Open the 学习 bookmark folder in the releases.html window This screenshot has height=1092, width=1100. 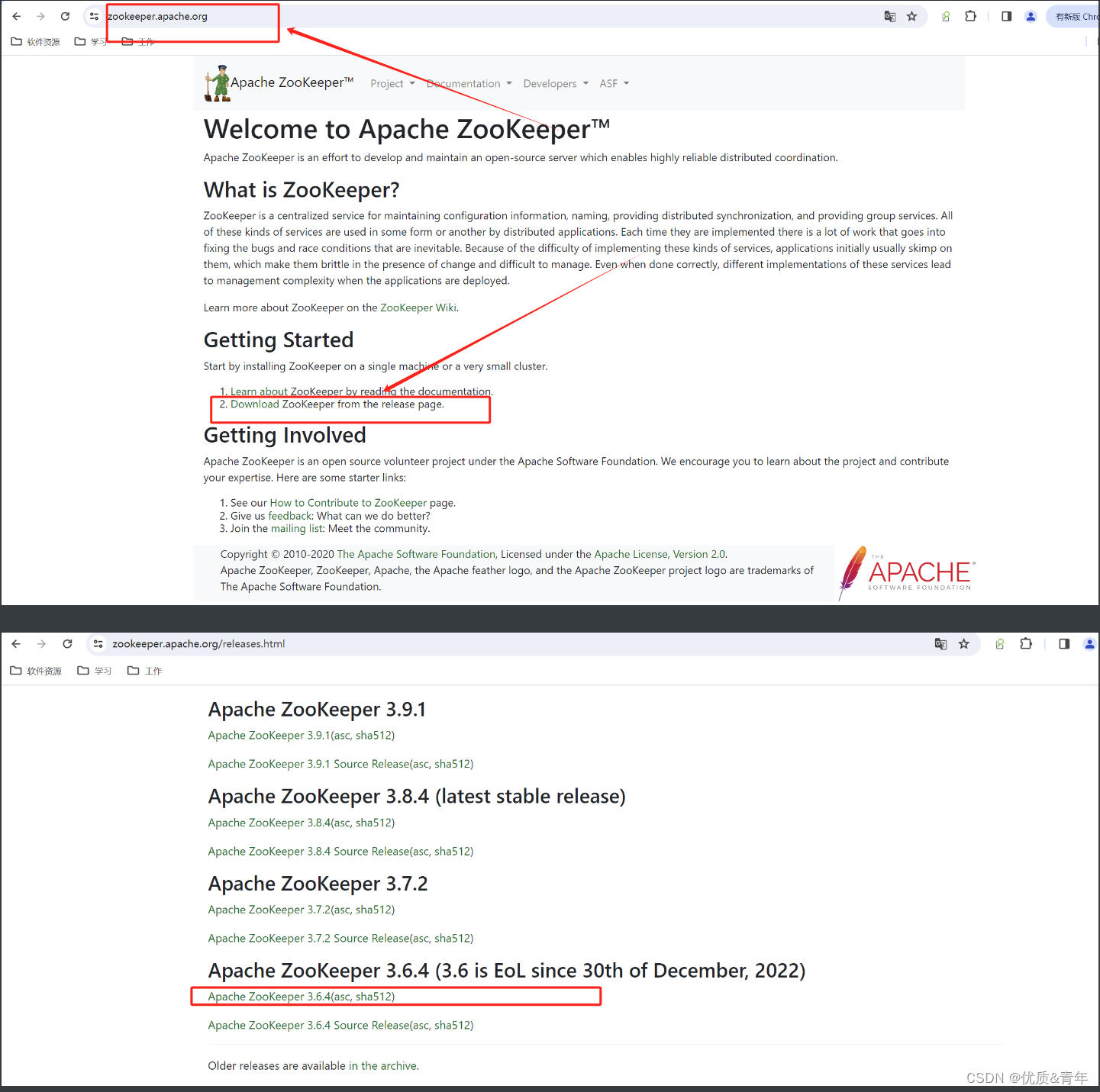[95, 671]
